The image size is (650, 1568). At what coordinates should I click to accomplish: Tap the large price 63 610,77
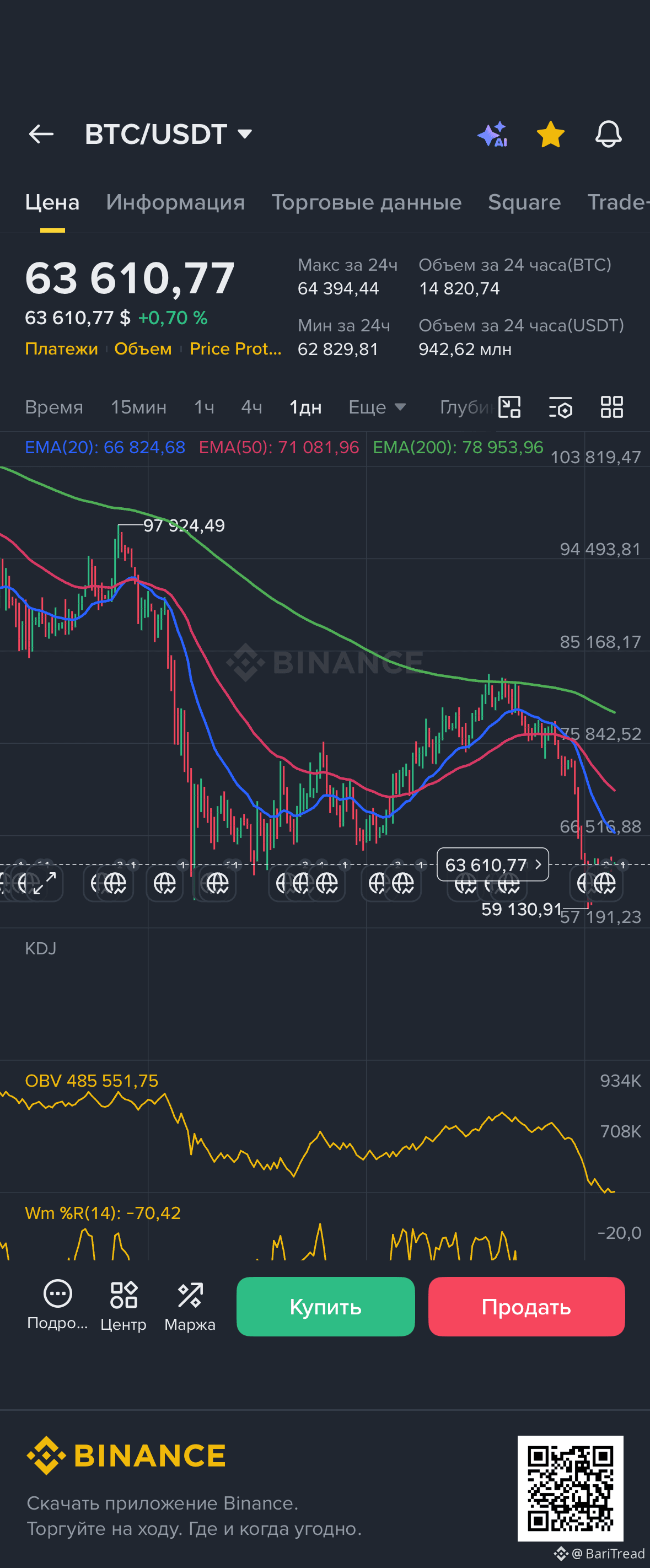(130, 279)
